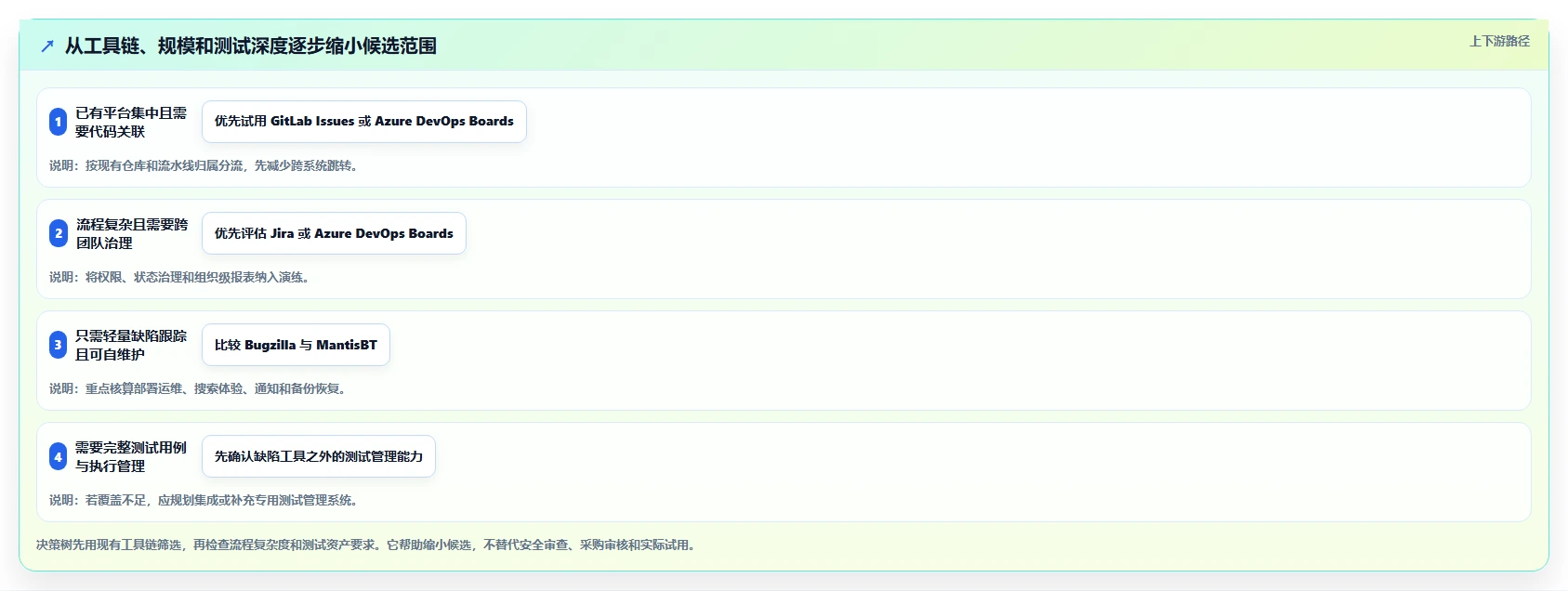The height and width of the screenshot is (591, 1568).
Task: Click the heading 从工具链、规模和测试深度逐步缩小候选范围
Action: [x=251, y=46]
